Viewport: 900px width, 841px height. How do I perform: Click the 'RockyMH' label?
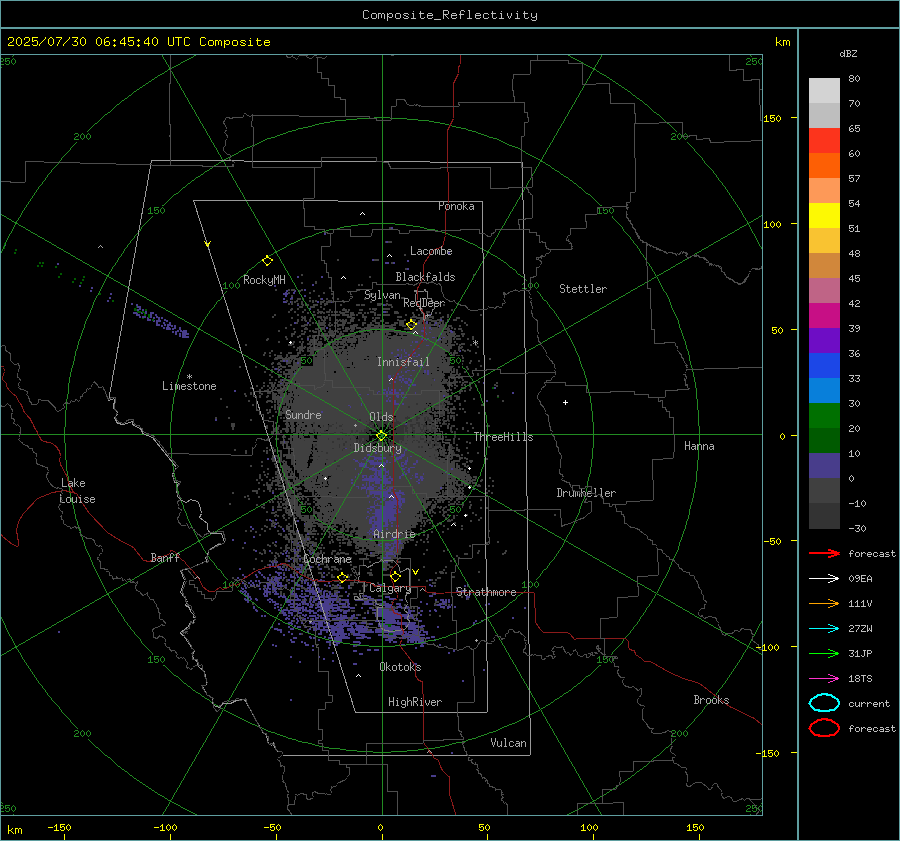click(x=264, y=280)
